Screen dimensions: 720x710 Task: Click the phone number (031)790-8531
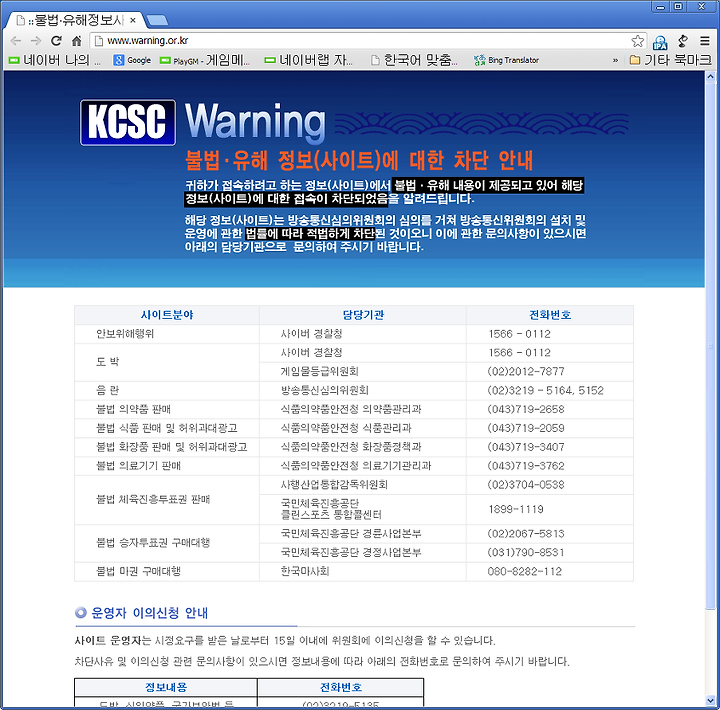pos(526,552)
